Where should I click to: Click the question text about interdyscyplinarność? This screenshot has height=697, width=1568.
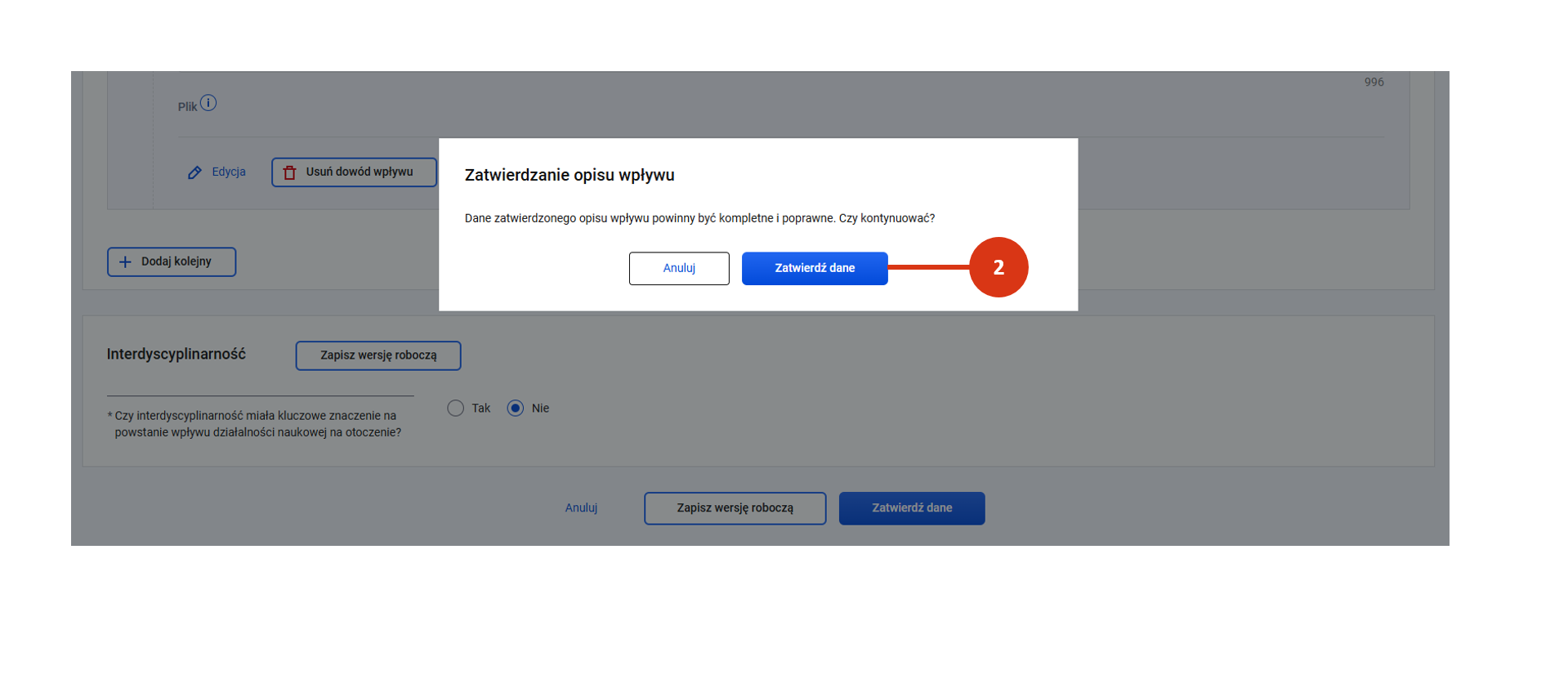[x=257, y=424]
